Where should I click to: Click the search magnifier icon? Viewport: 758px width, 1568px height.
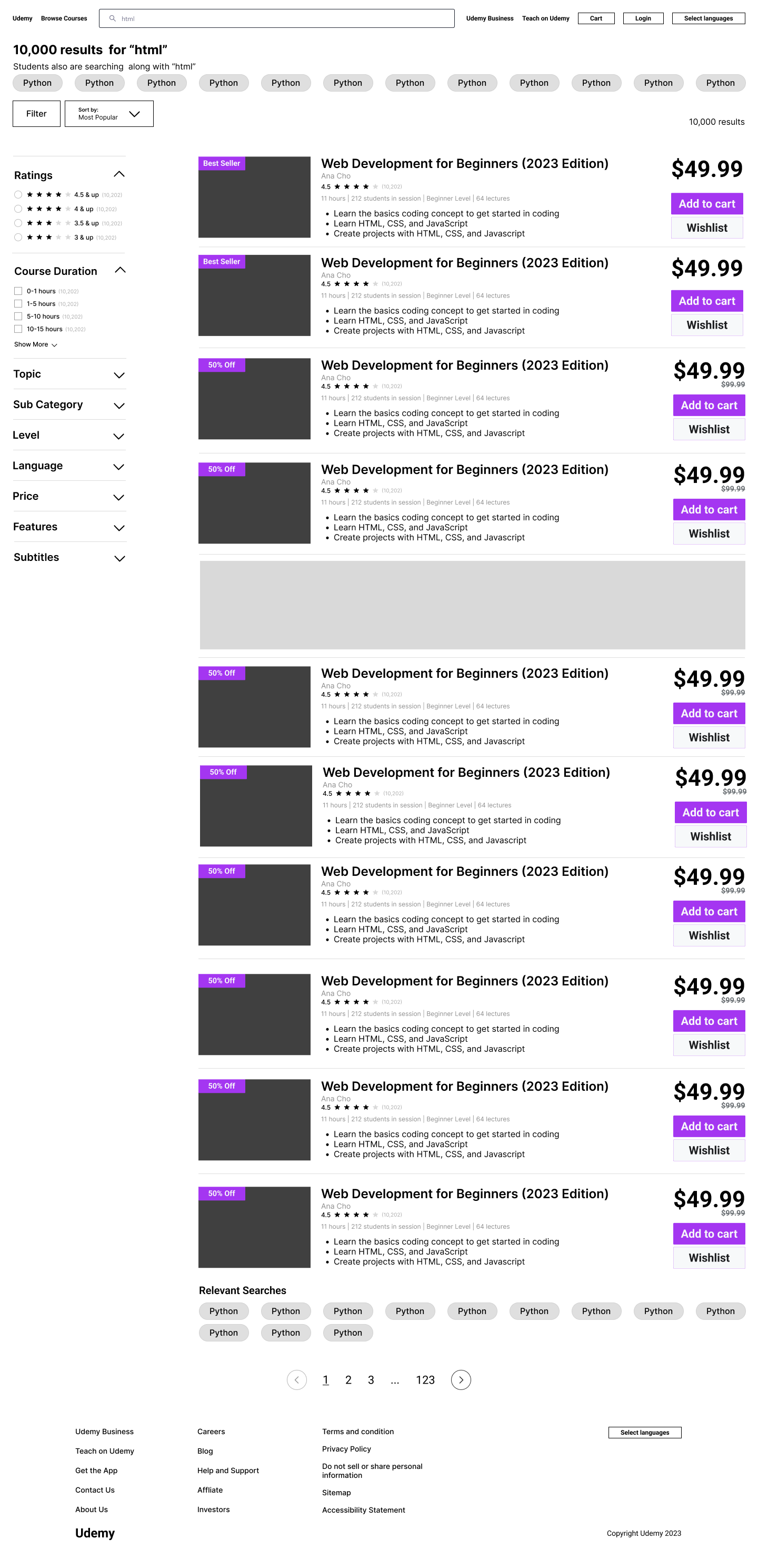[112, 18]
